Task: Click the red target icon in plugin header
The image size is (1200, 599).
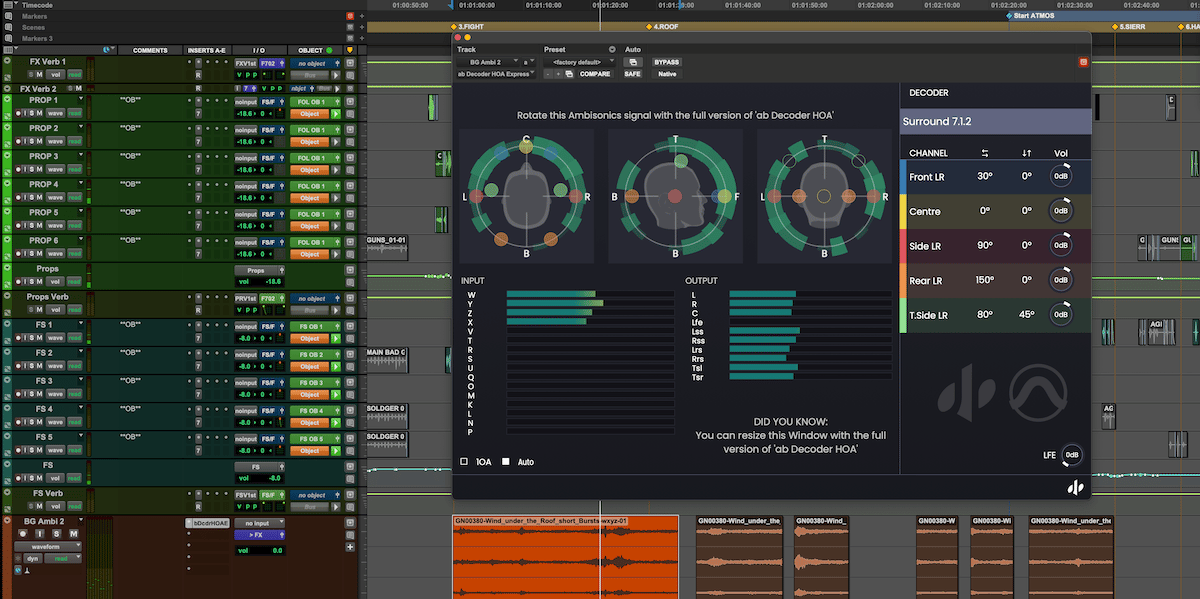Action: (1083, 62)
